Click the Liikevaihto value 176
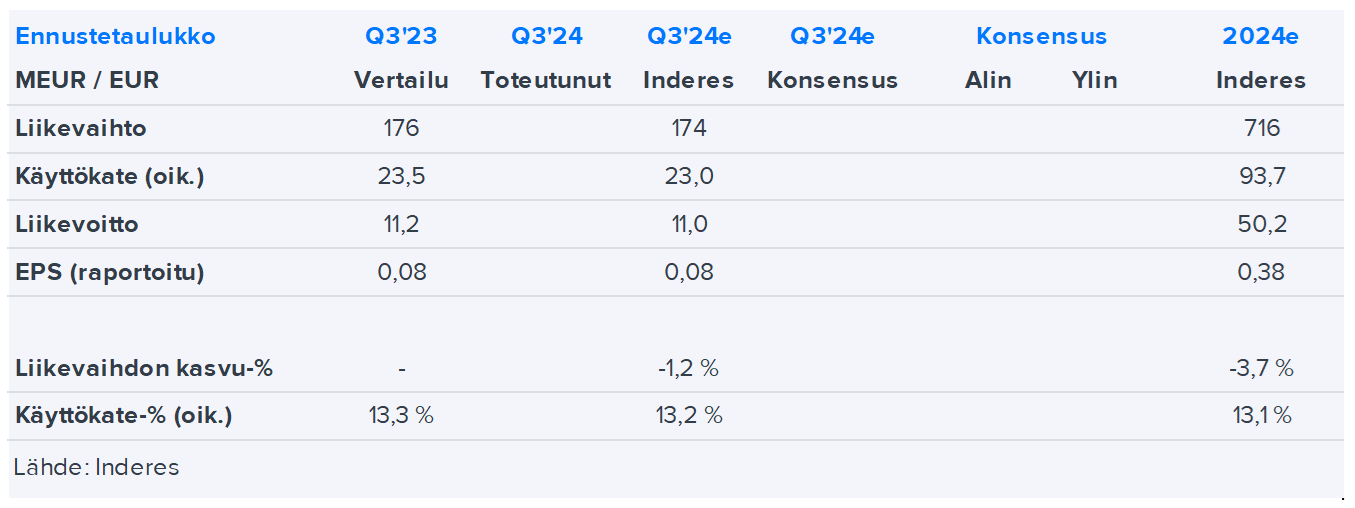The height and width of the screenshot is (508, 1355). (x=401, y=128)
